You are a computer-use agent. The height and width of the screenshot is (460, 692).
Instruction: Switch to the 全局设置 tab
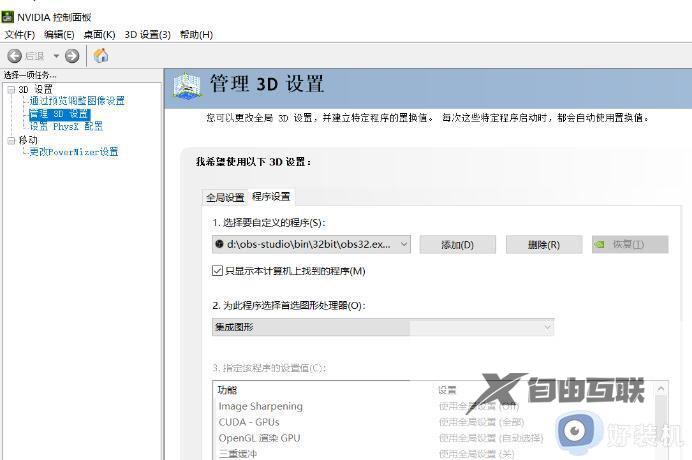[x=225, y=197]
